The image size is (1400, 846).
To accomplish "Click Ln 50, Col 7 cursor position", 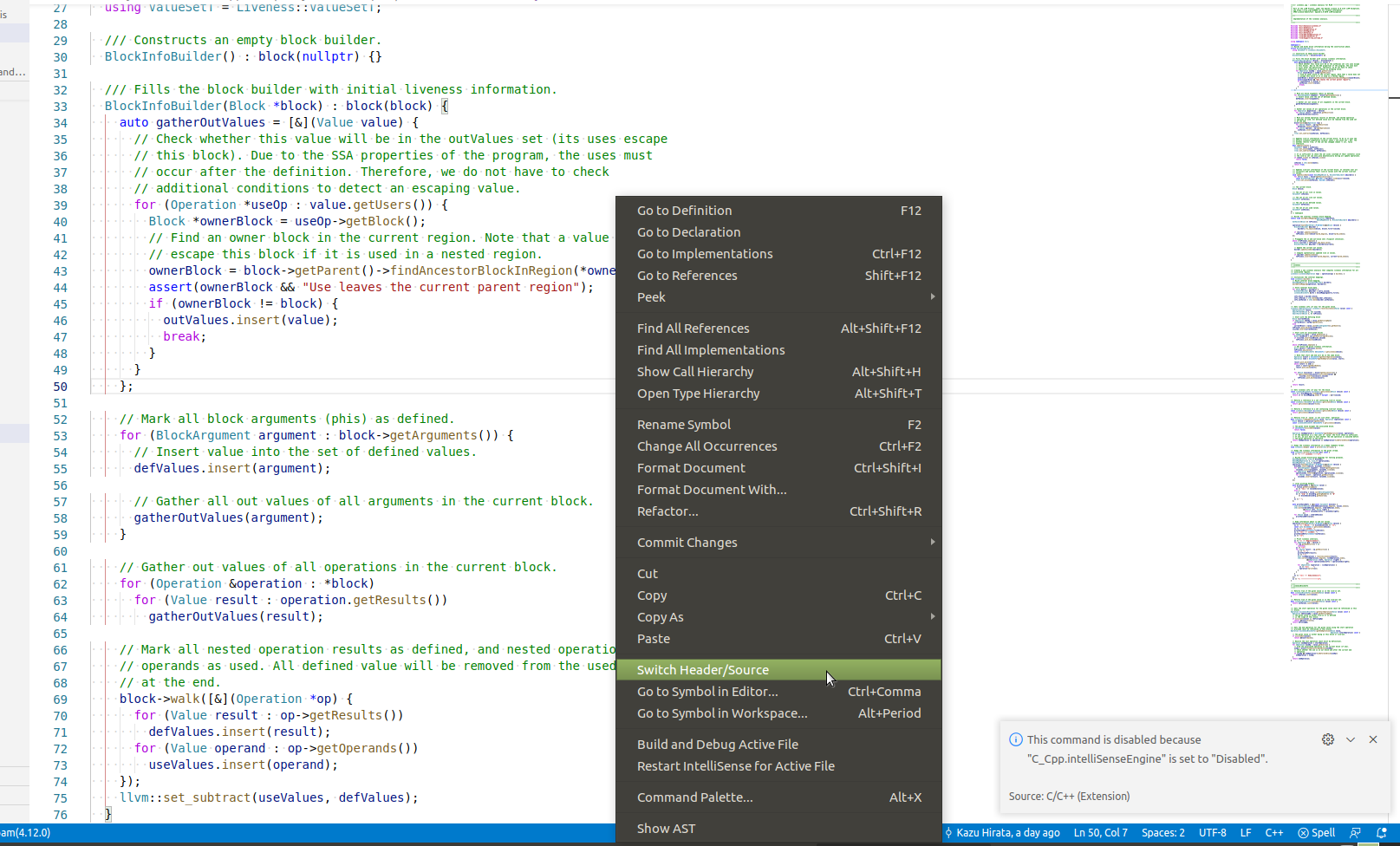I will click(x=1101, y=833).
